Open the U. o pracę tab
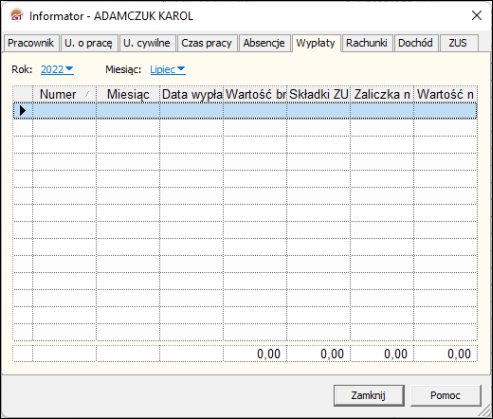Viewport: 493px width, 419px height. pyautogui.click(x=89, y=43)
